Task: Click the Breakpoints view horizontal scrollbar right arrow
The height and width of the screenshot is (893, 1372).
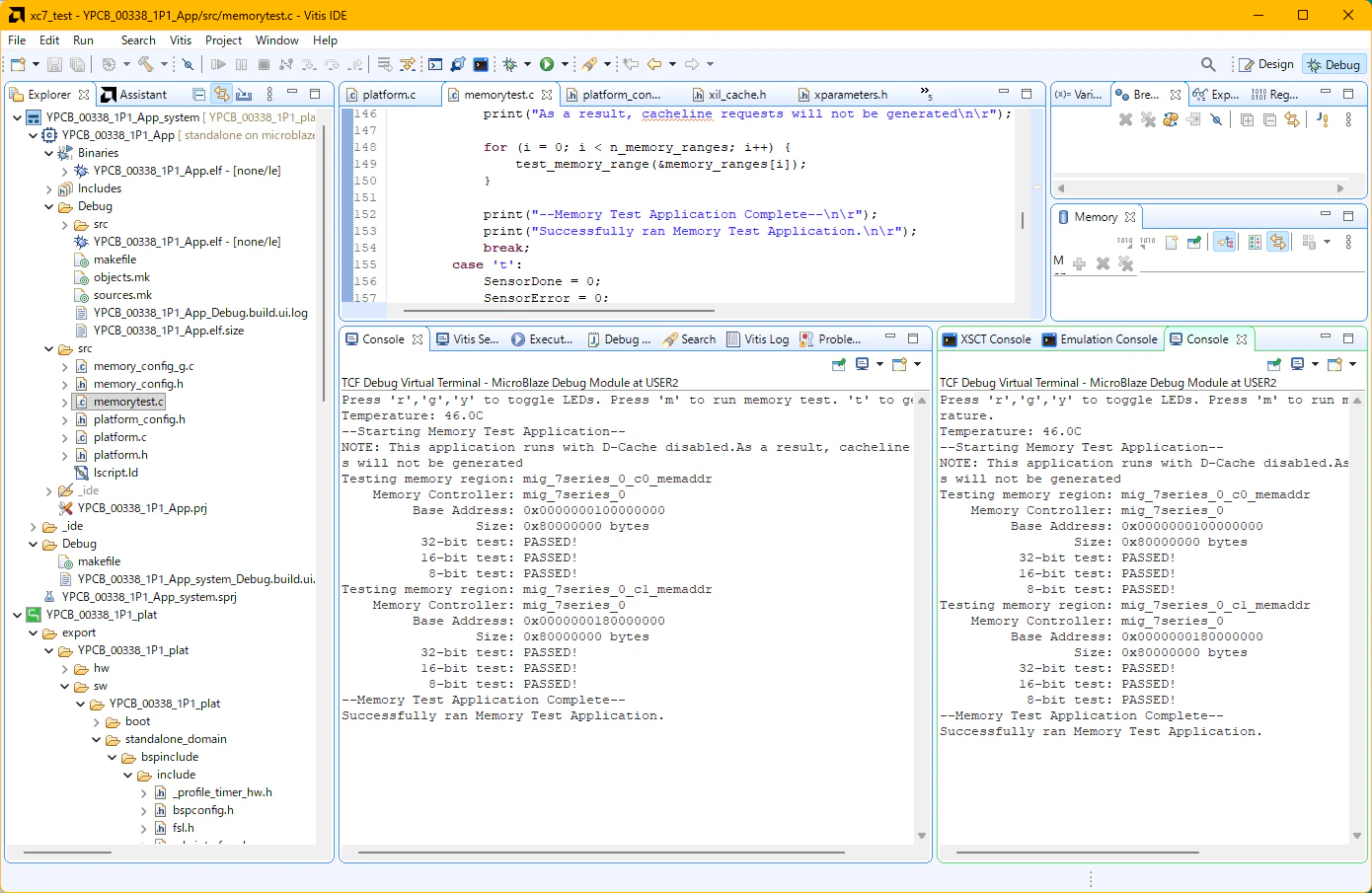Action: [1339, 187]
